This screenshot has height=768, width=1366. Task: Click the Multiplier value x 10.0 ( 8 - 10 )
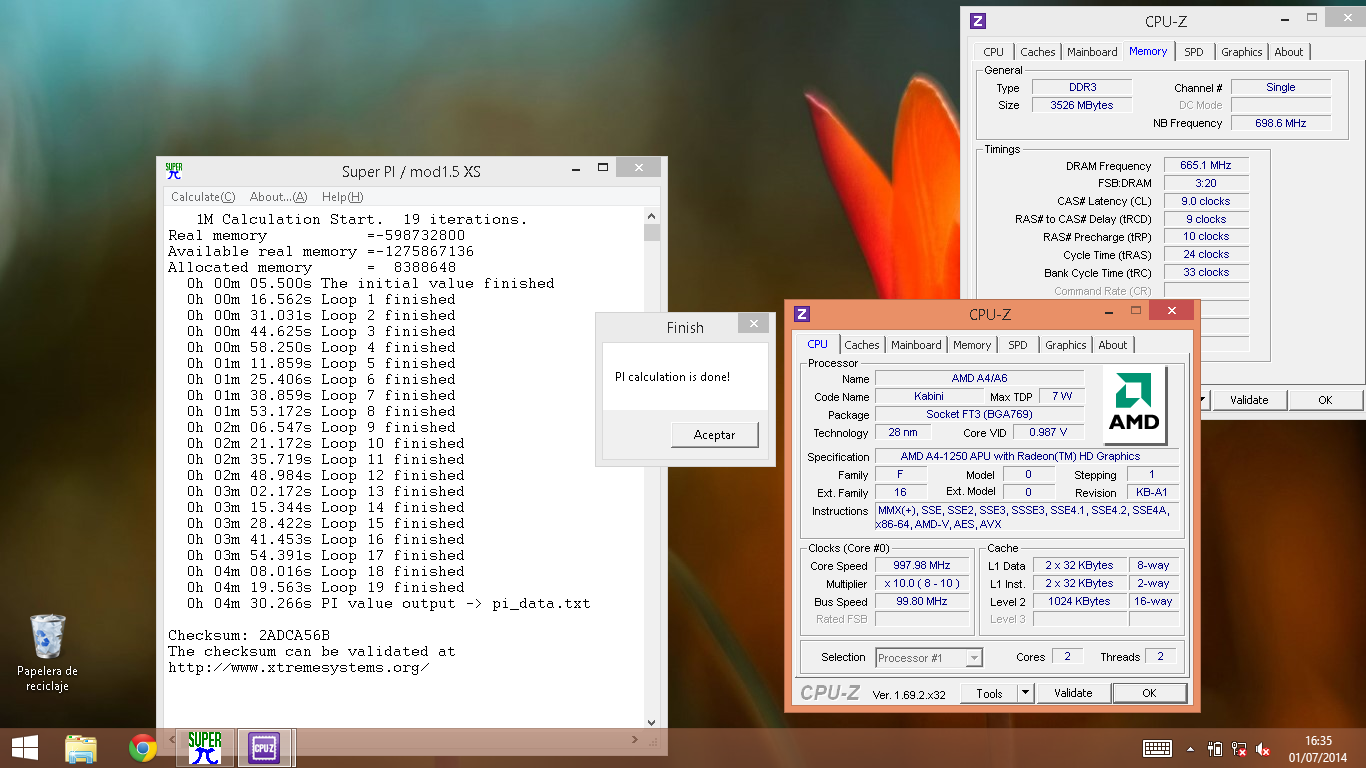coord(922,584)
